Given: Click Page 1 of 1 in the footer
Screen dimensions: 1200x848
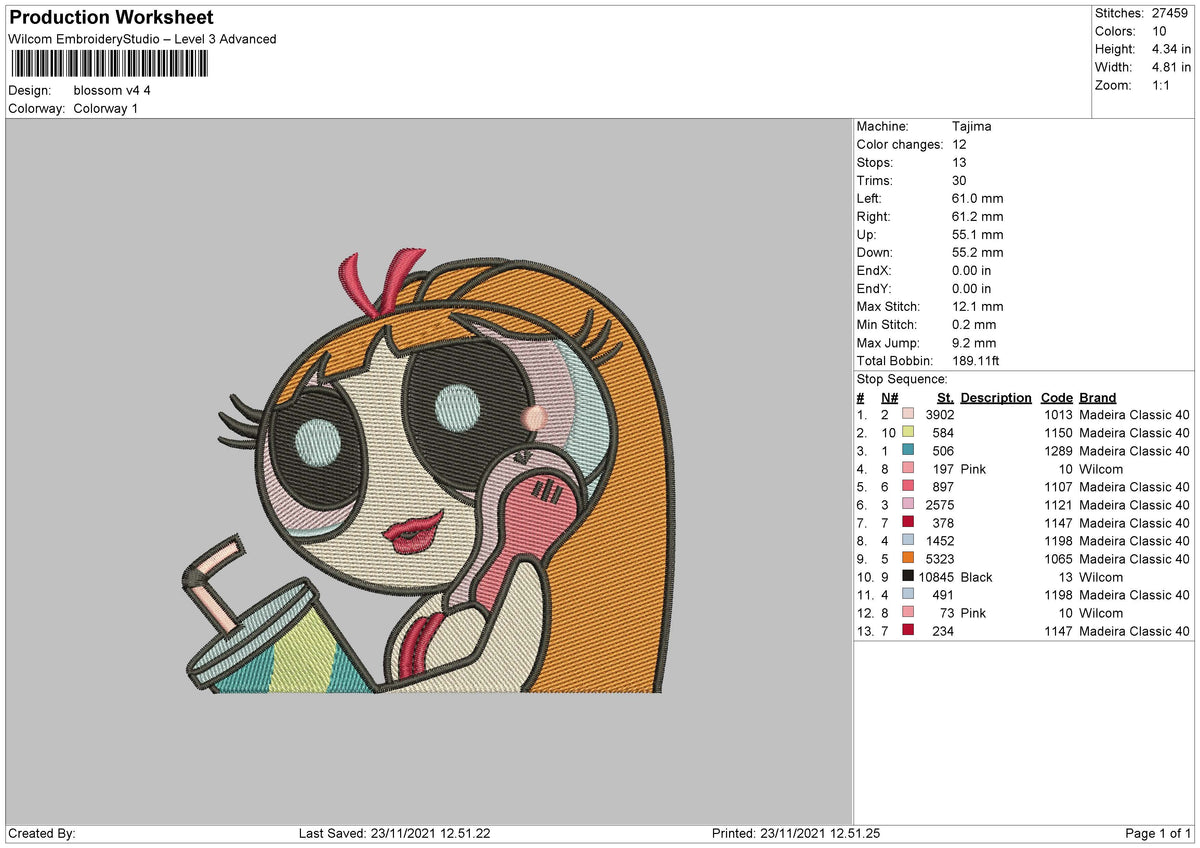Looking at the screenshot, I should click(x=1155, y=833).
